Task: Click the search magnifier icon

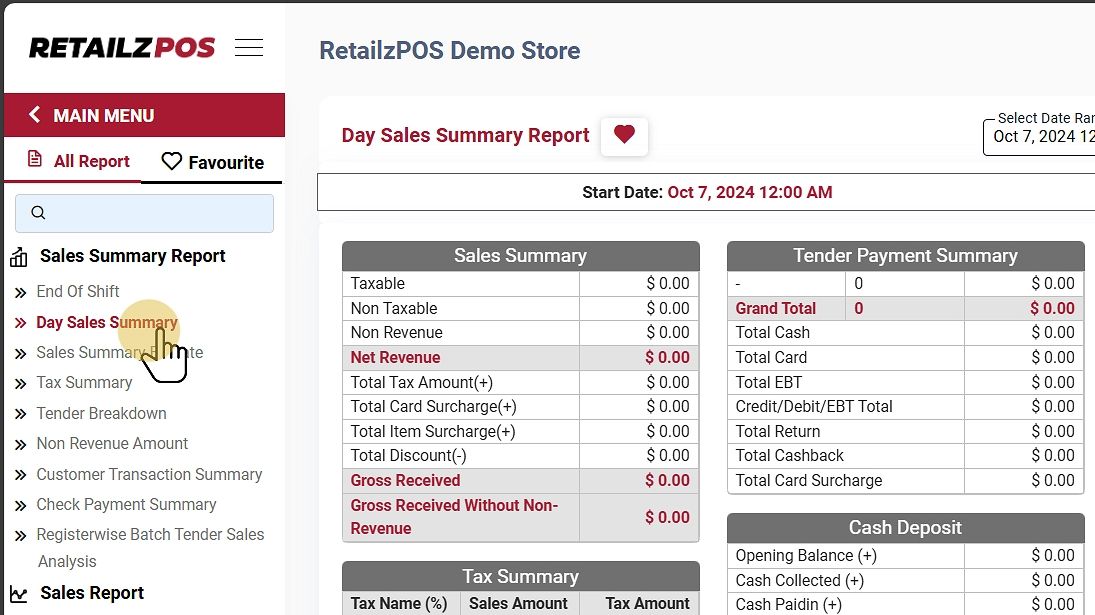Action: coord(39,213)
